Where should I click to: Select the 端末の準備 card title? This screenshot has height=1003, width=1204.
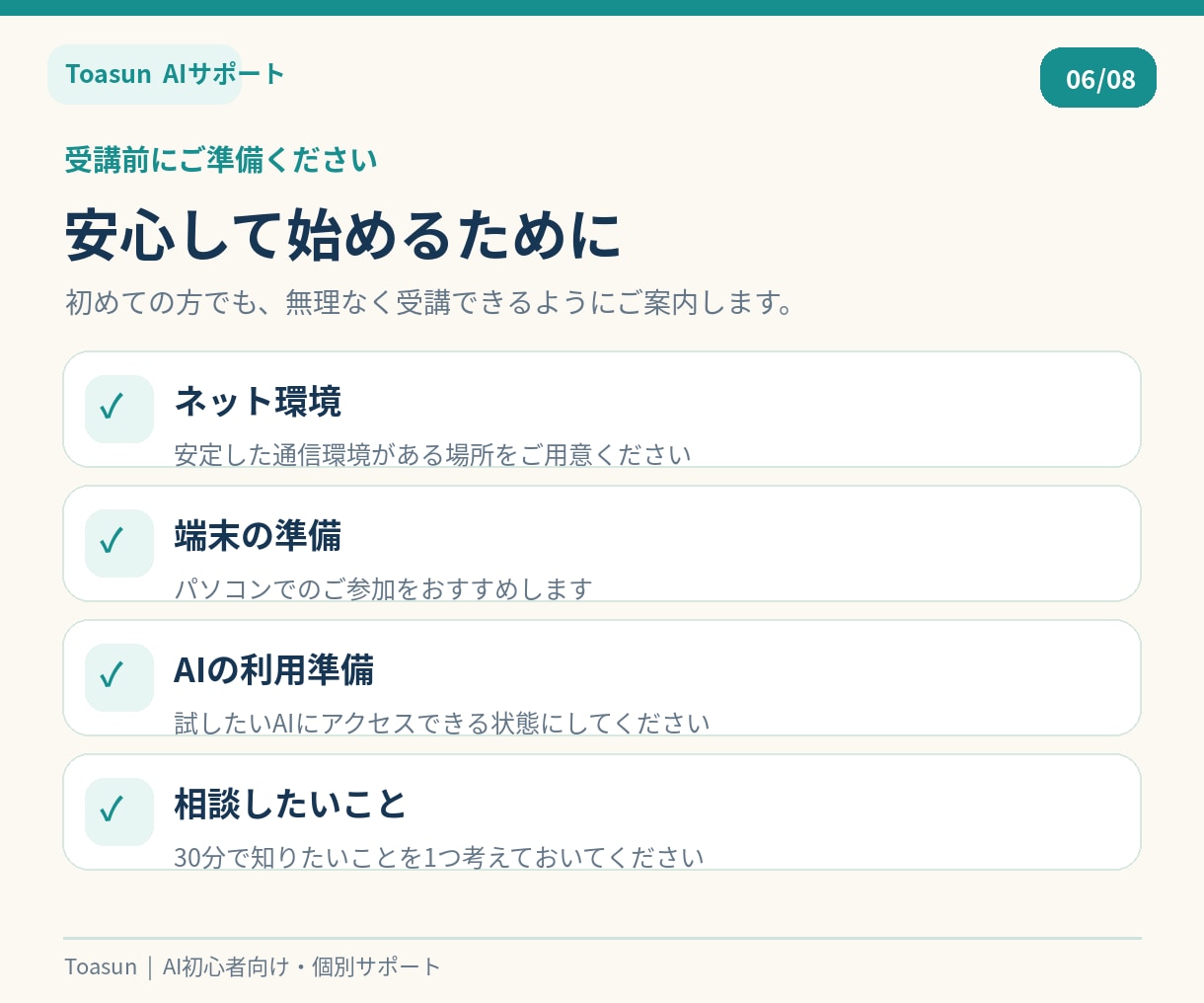(258, 536)
